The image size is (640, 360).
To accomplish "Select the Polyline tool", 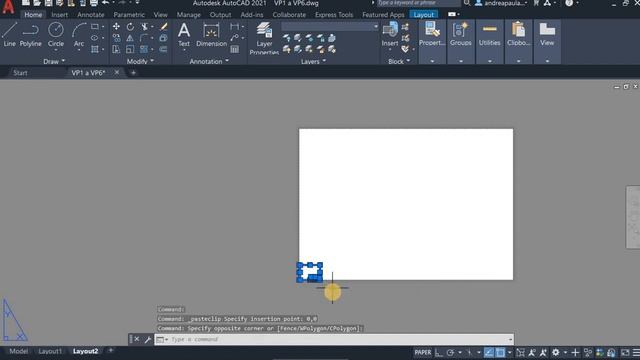I will (x=31, y=35).
